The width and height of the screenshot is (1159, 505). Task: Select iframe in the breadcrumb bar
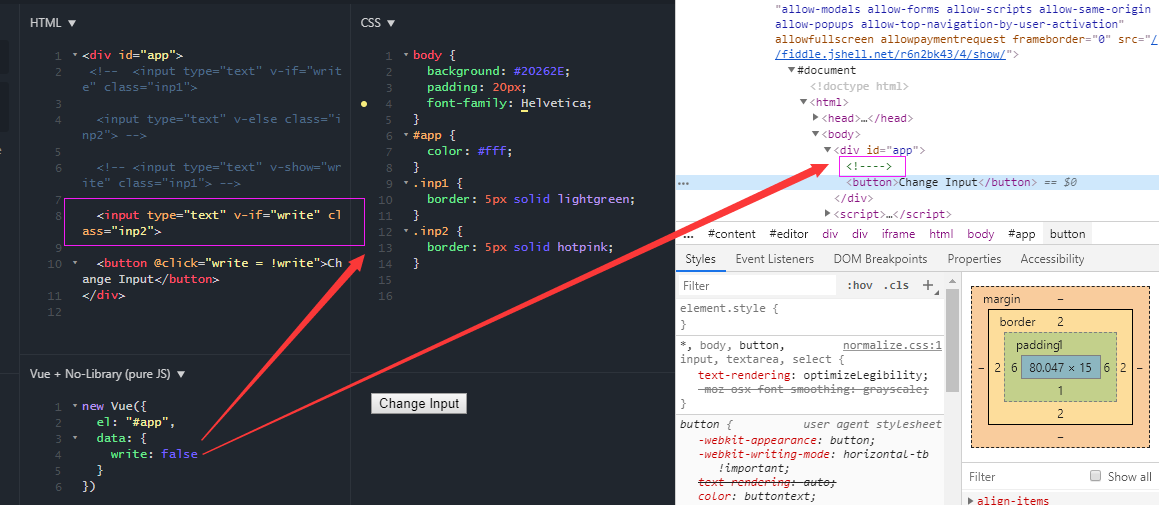[898, 234]
